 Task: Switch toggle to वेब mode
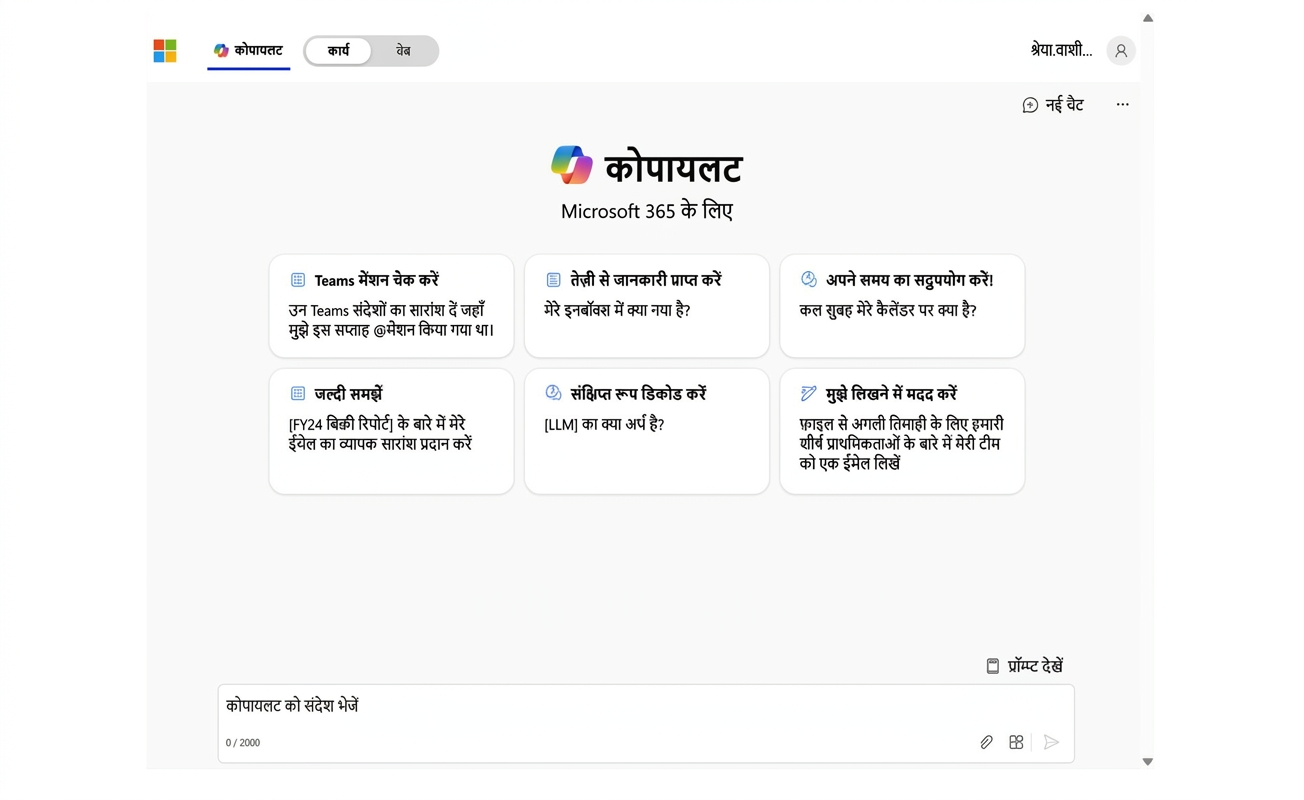[x=403, y=51]
